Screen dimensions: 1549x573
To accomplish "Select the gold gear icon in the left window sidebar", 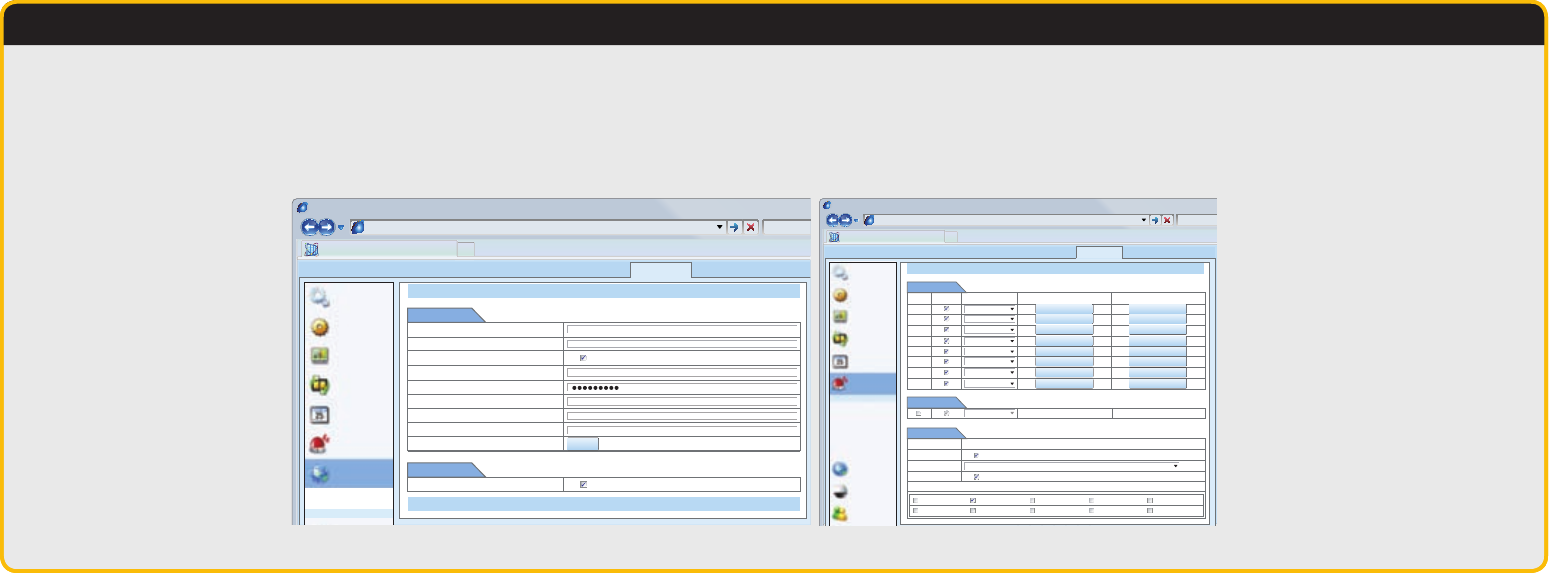I will point(320,326).
